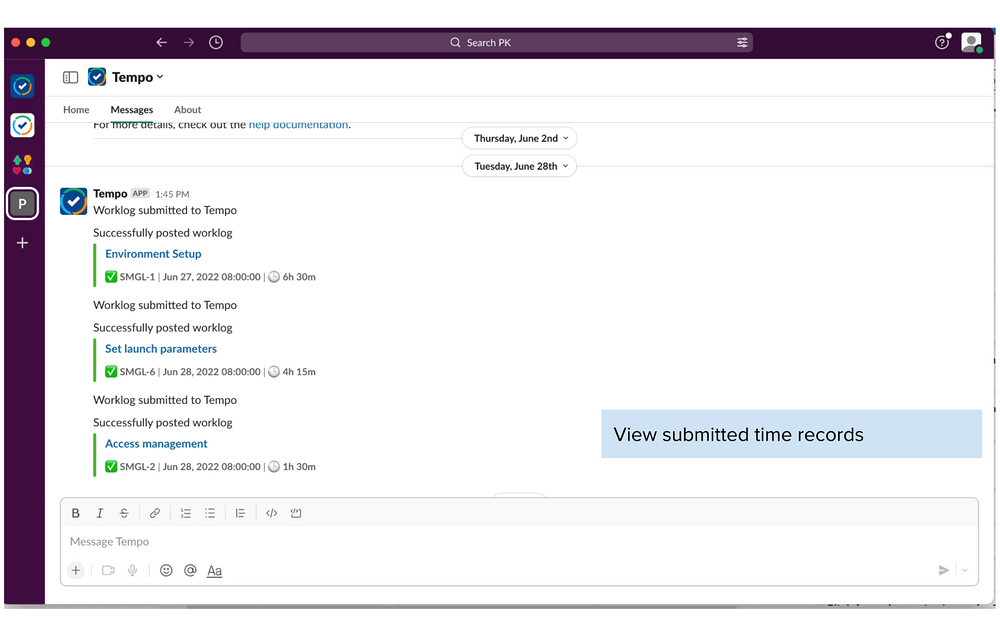Click SMGL-1 Jun 27 worklog details
The image size is (1000, 625).
click(x=210, y=277)
